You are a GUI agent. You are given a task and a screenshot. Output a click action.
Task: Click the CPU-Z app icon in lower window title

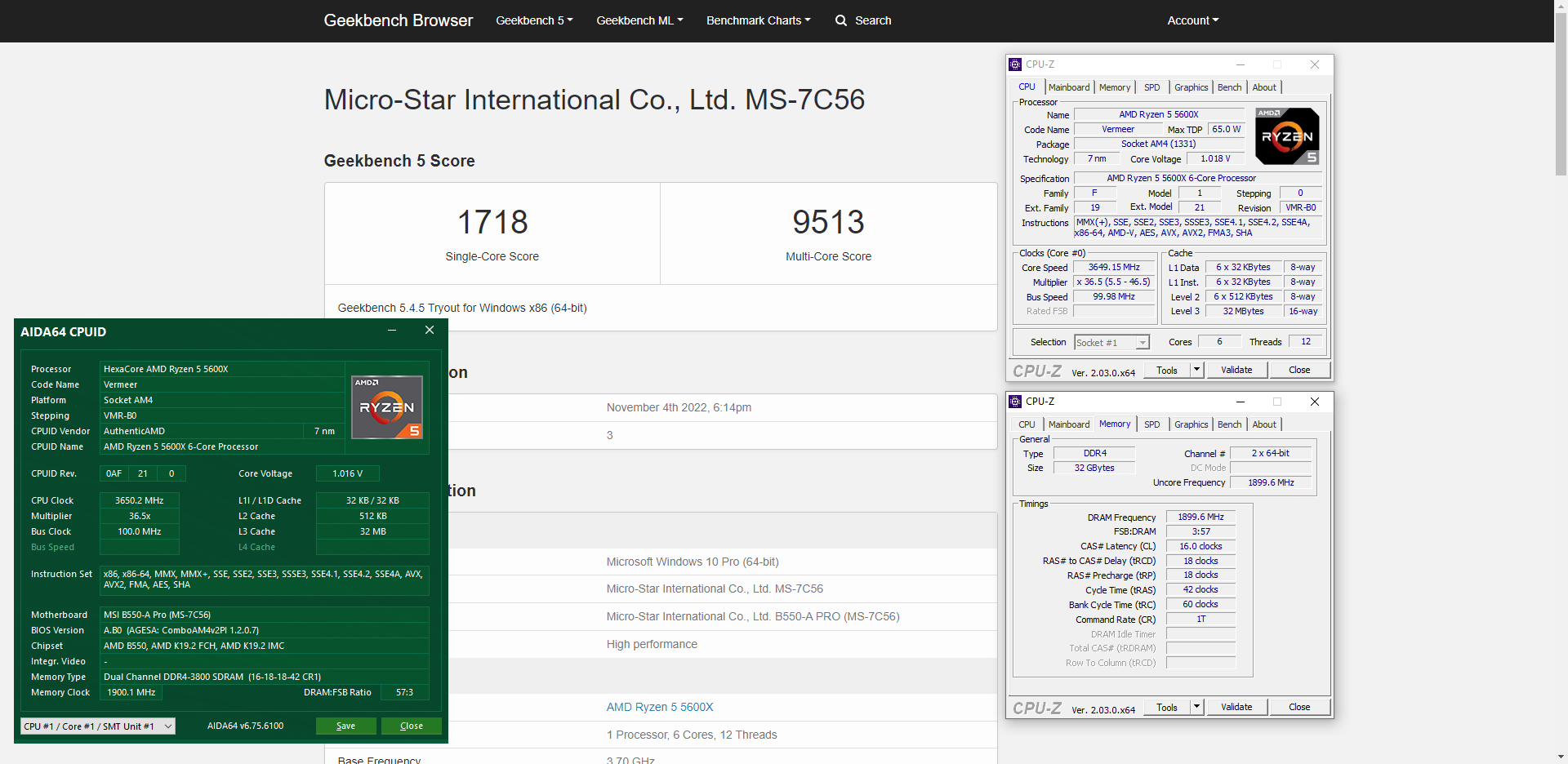coord(1015,402)
